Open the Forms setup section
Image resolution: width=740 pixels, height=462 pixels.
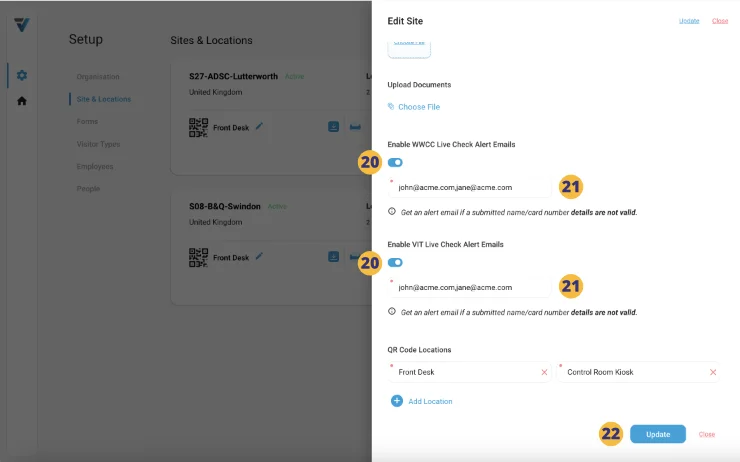coord(87,121)
